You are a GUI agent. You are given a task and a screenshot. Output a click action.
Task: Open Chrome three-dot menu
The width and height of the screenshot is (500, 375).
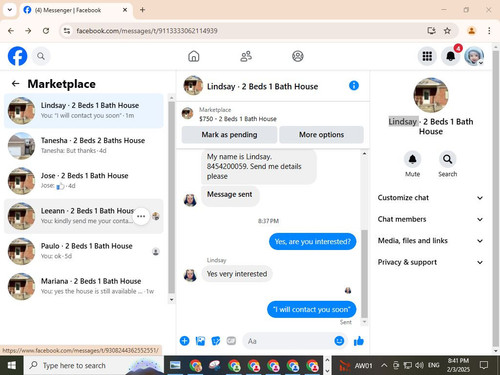pos(489,31)
